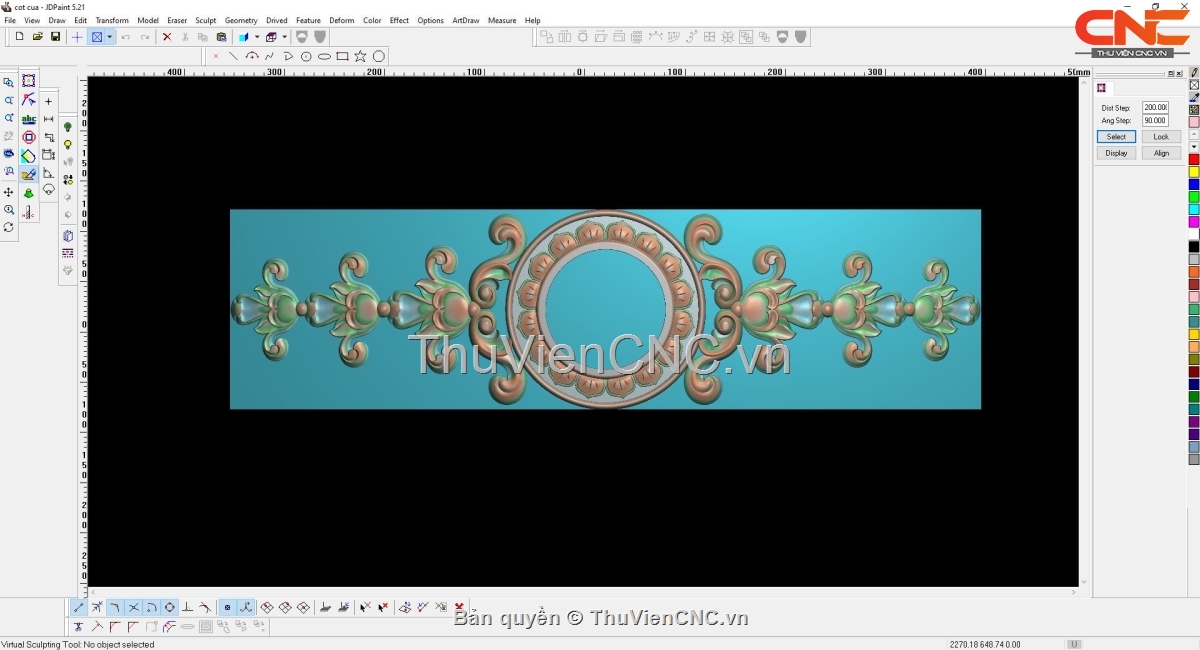Toggle the endpoint snap button in bottom toolbar
1200x650 pixels.
tap(79, 607)
